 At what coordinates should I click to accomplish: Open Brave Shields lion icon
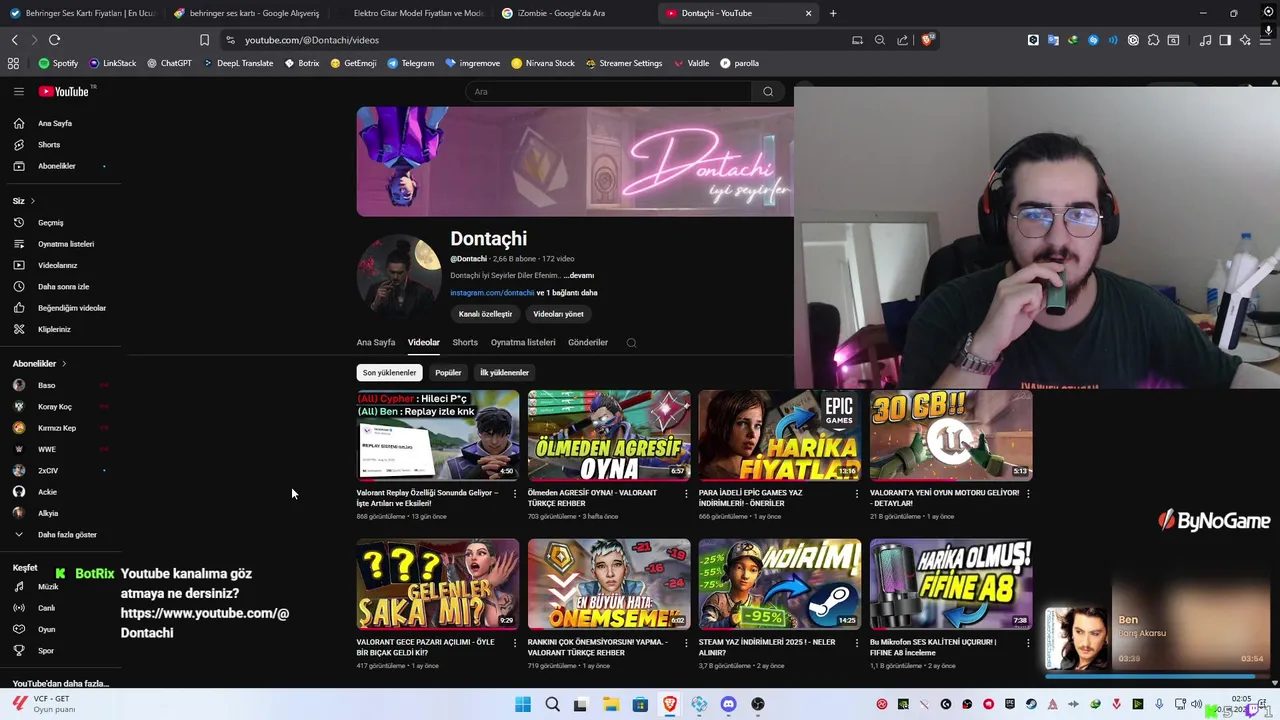[927, 40]
